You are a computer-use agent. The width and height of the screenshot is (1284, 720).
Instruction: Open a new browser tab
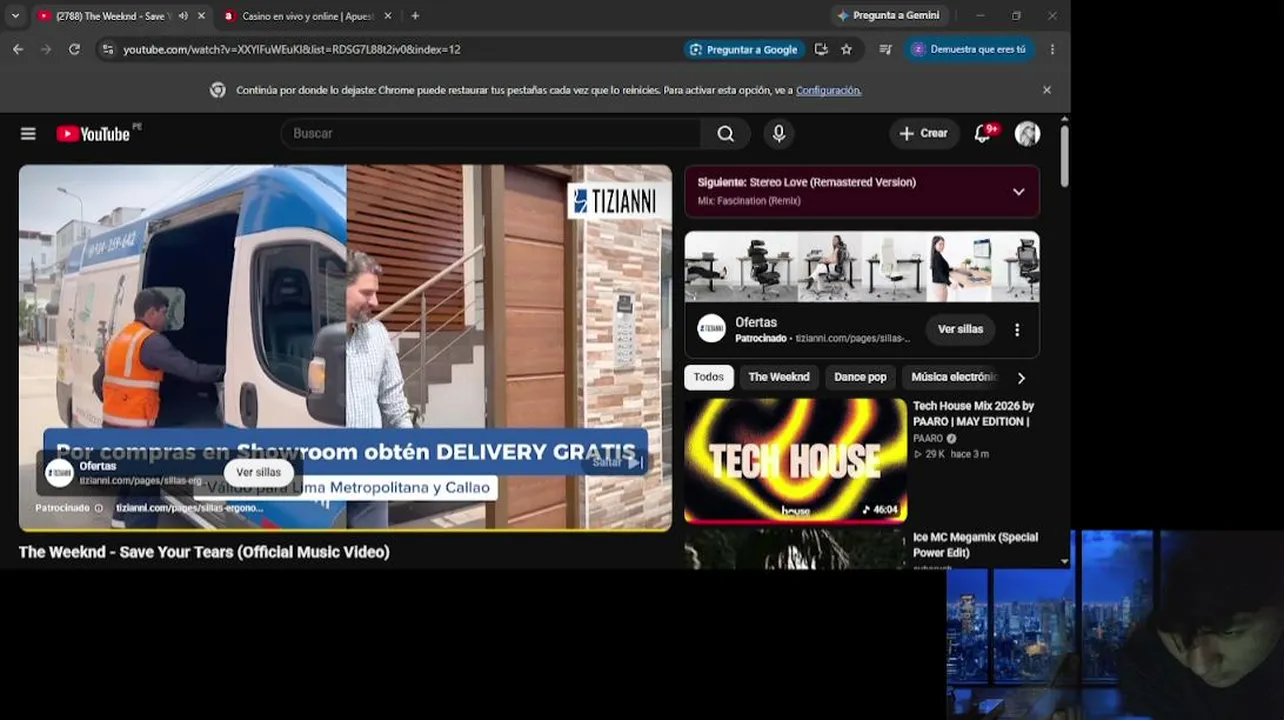tap(415, 16)
